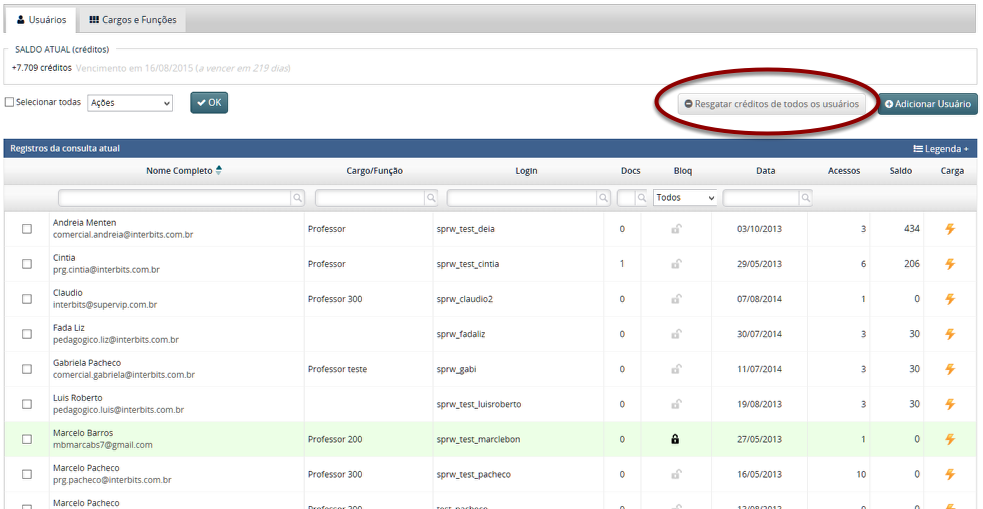Screen dimensions: 983x509
Task: Tick the checkbox for Andreia Menten
Action: coord(27,229)
